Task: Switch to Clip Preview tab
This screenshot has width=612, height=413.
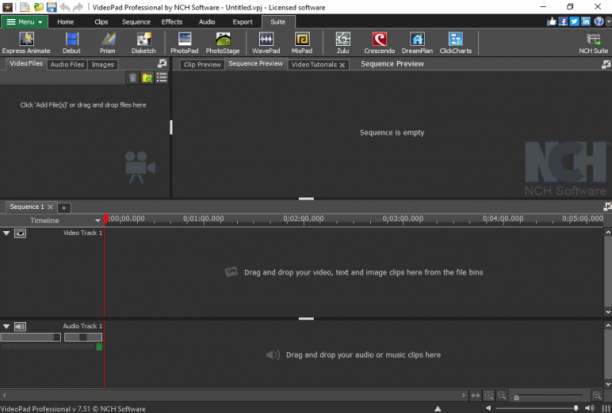Action: pos(202,64)
